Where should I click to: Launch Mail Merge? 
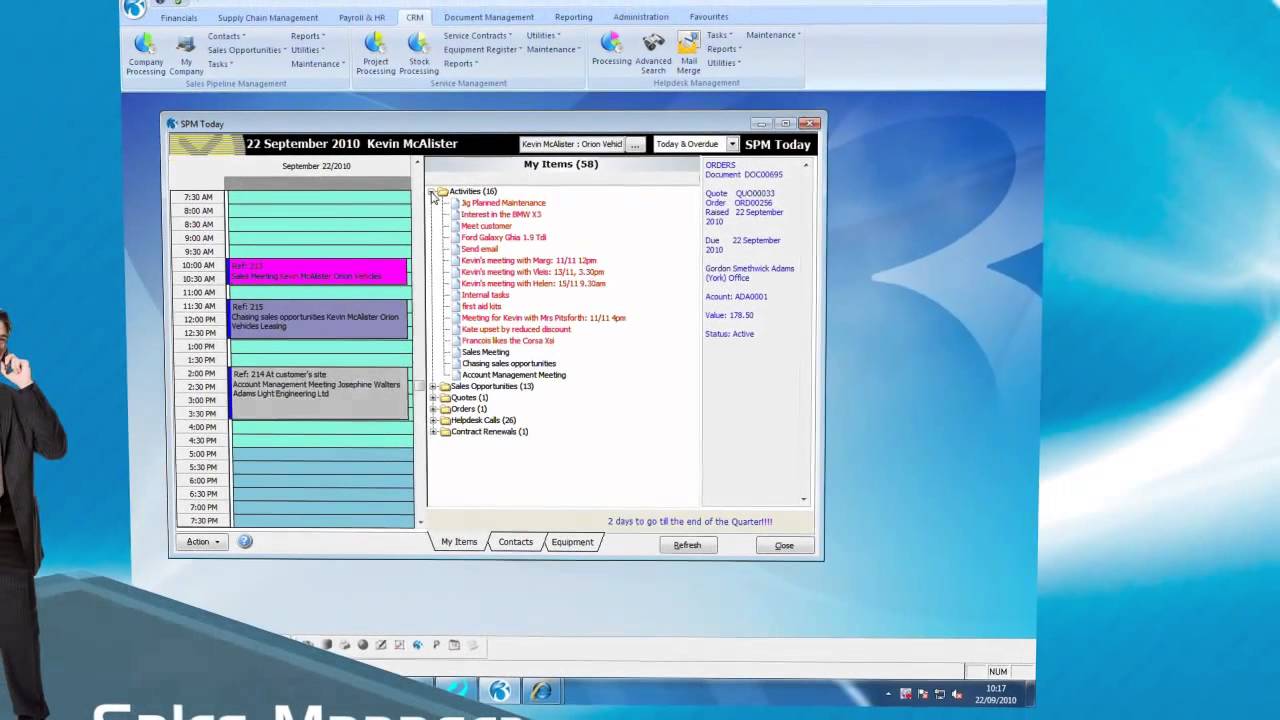pyautogui.click(x=688, y=53)
